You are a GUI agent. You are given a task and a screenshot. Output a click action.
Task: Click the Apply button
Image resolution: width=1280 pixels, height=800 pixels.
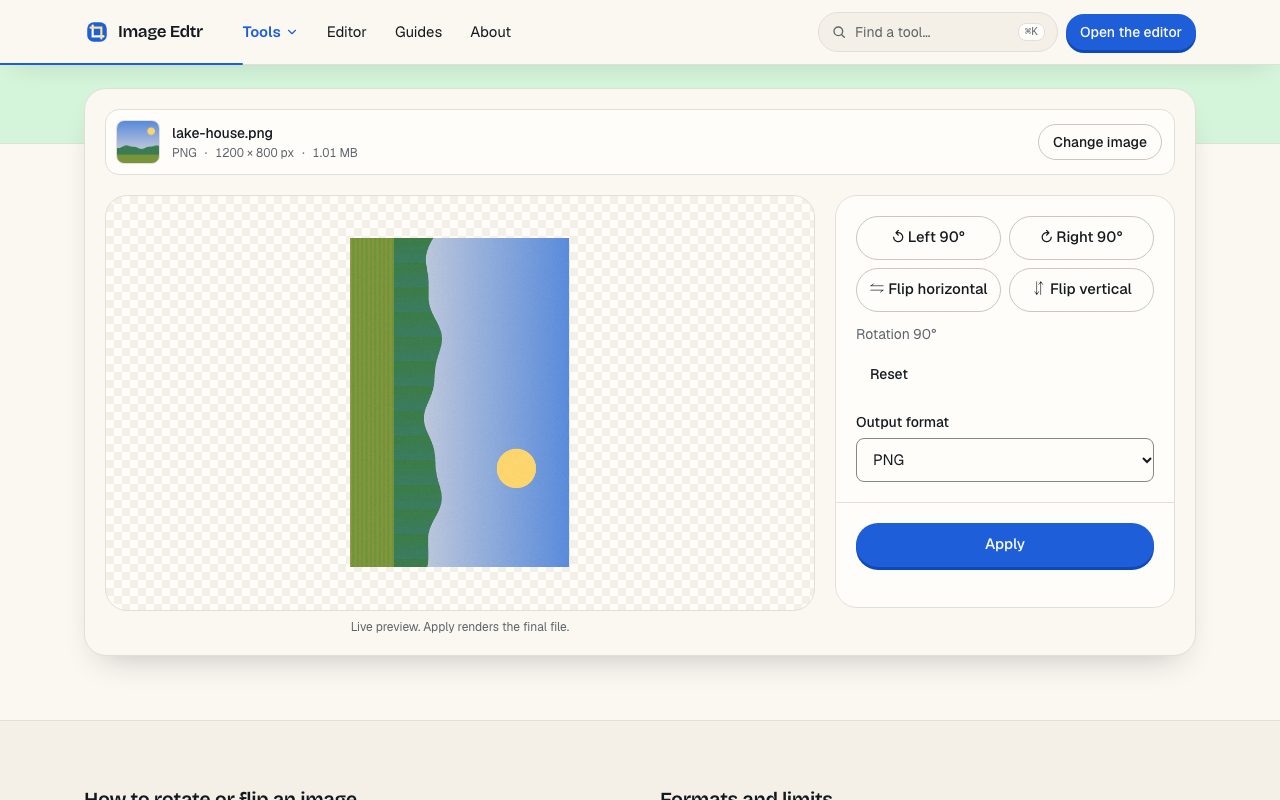(1005, 545)
